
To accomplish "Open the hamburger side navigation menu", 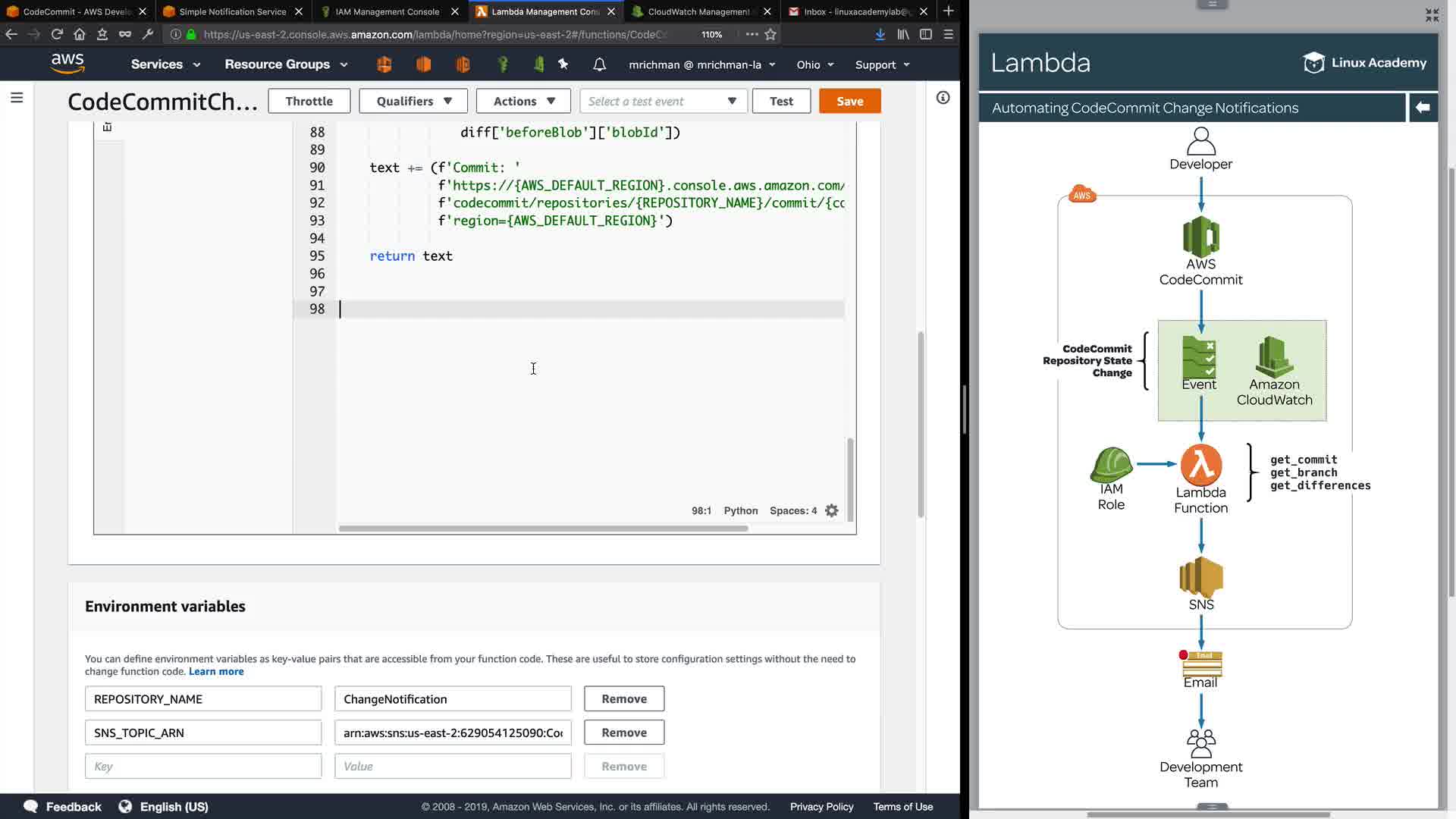I will [x=17, y=98].
